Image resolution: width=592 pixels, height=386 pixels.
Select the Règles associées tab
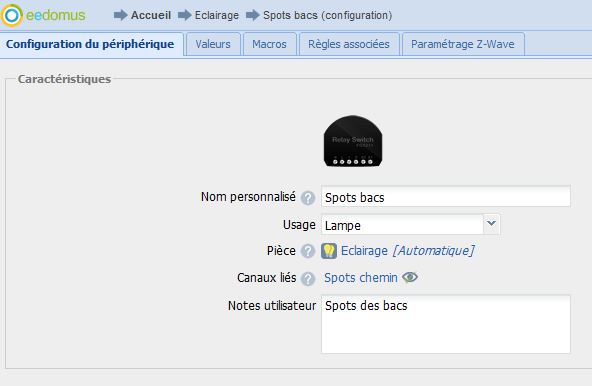click(349, 44)
